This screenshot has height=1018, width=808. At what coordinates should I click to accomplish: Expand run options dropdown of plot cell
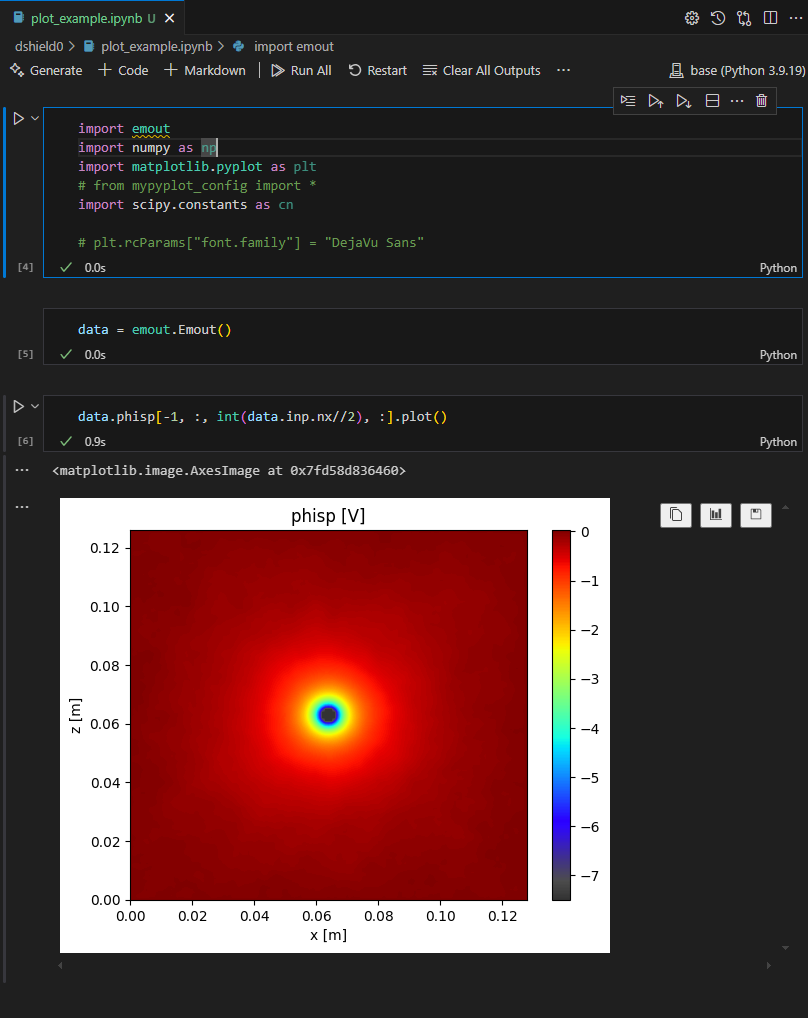[35, 406]
